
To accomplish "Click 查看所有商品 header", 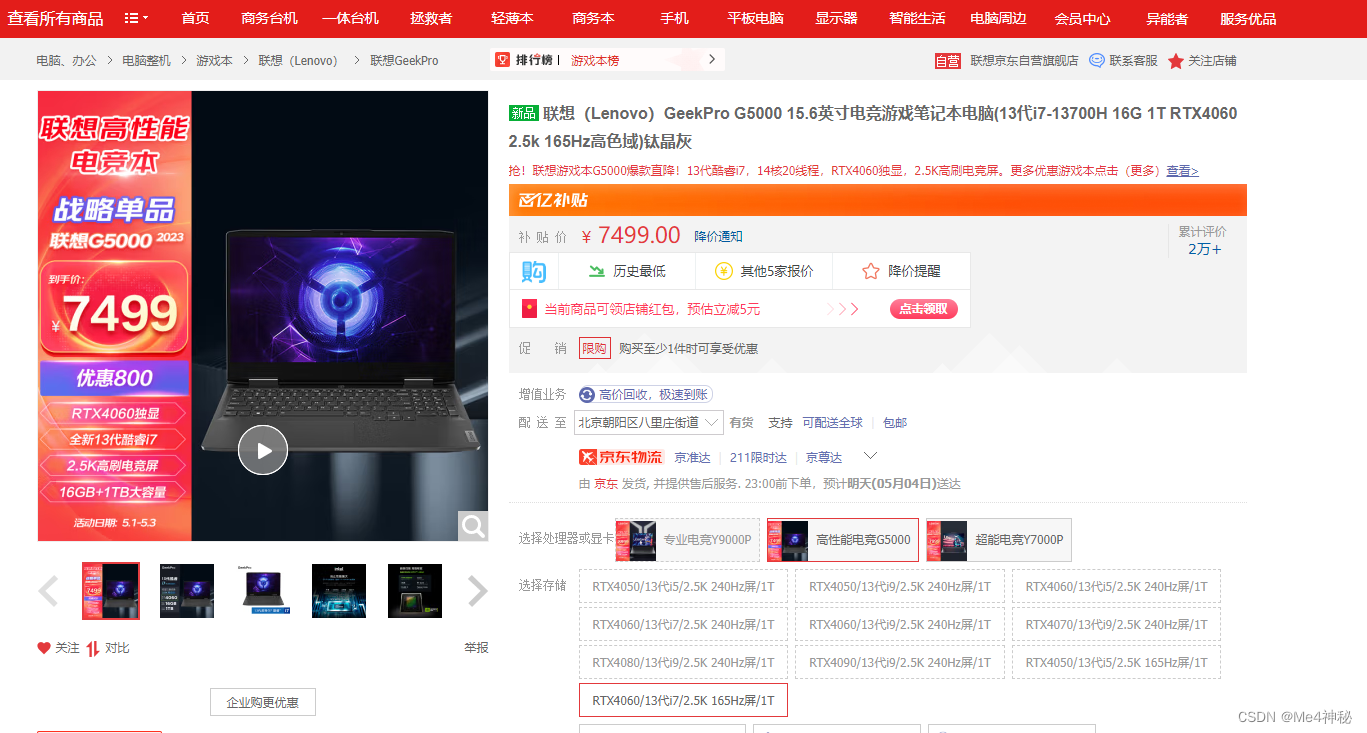I will pos(56,19).
